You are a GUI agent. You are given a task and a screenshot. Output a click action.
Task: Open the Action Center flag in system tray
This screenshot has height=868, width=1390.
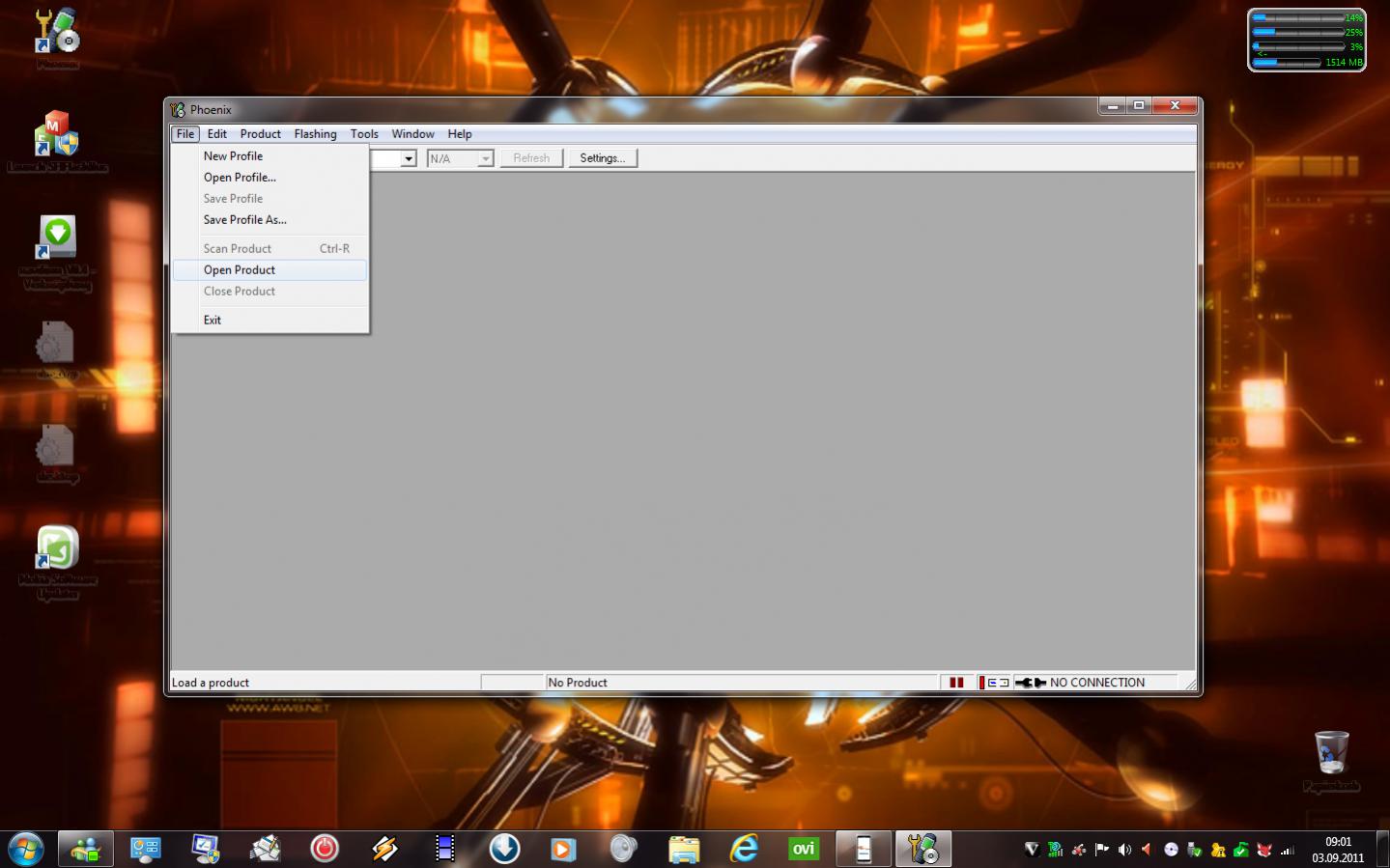pos(1101,850)
